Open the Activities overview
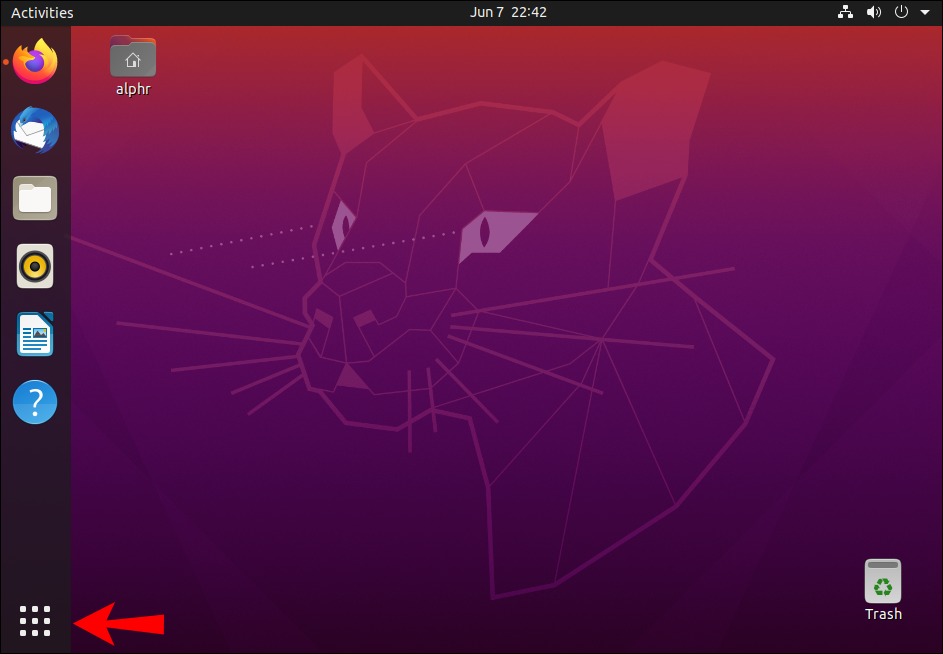The height and width of the screenshot is (654, 943). click(42, 13)
